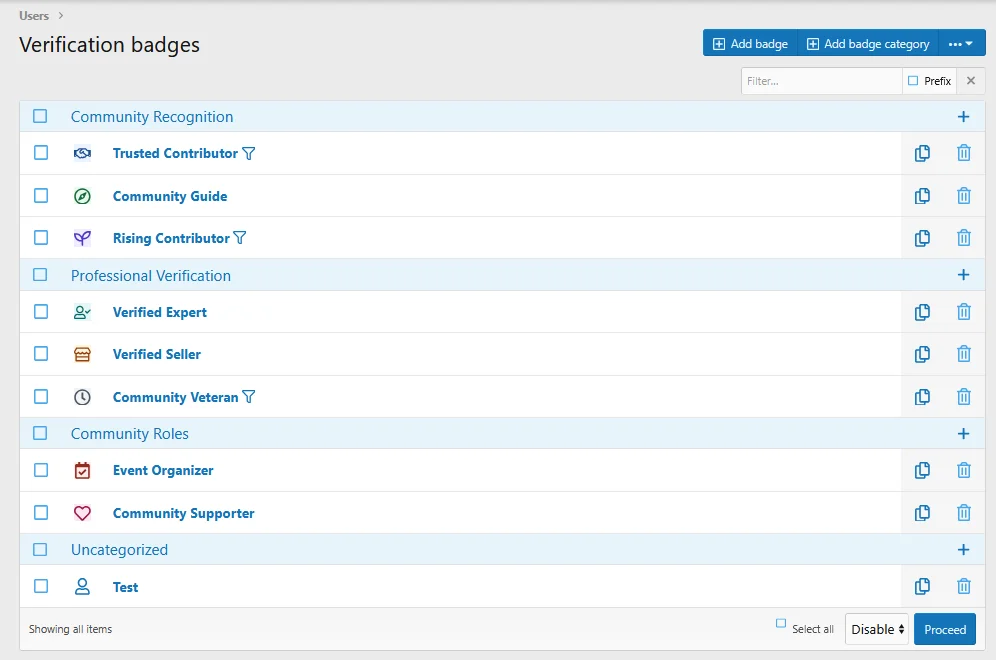Add badge to Uncategorized category
This screenshot has width=996, height=660.
click(x=963, y=549)
